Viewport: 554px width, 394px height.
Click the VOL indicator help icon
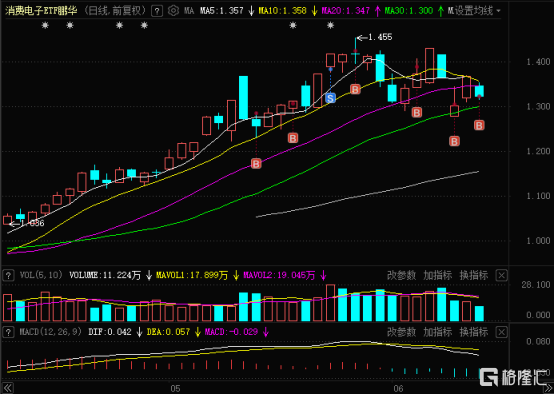(x=8, y=275)
